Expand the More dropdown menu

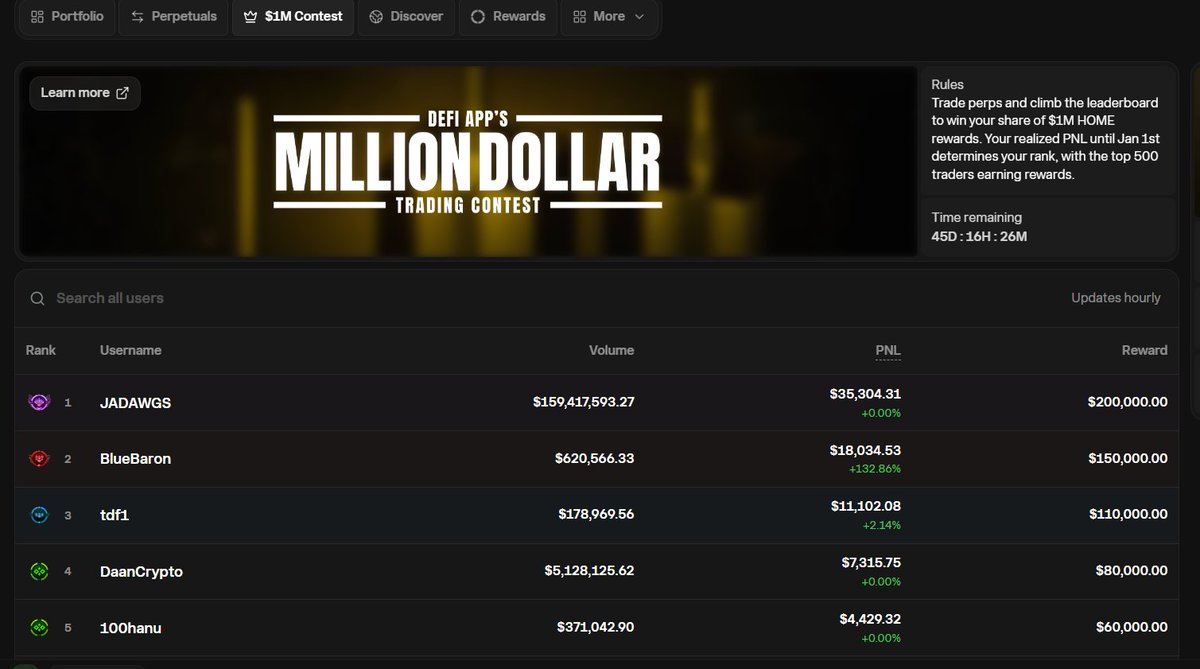pos(609,17)
